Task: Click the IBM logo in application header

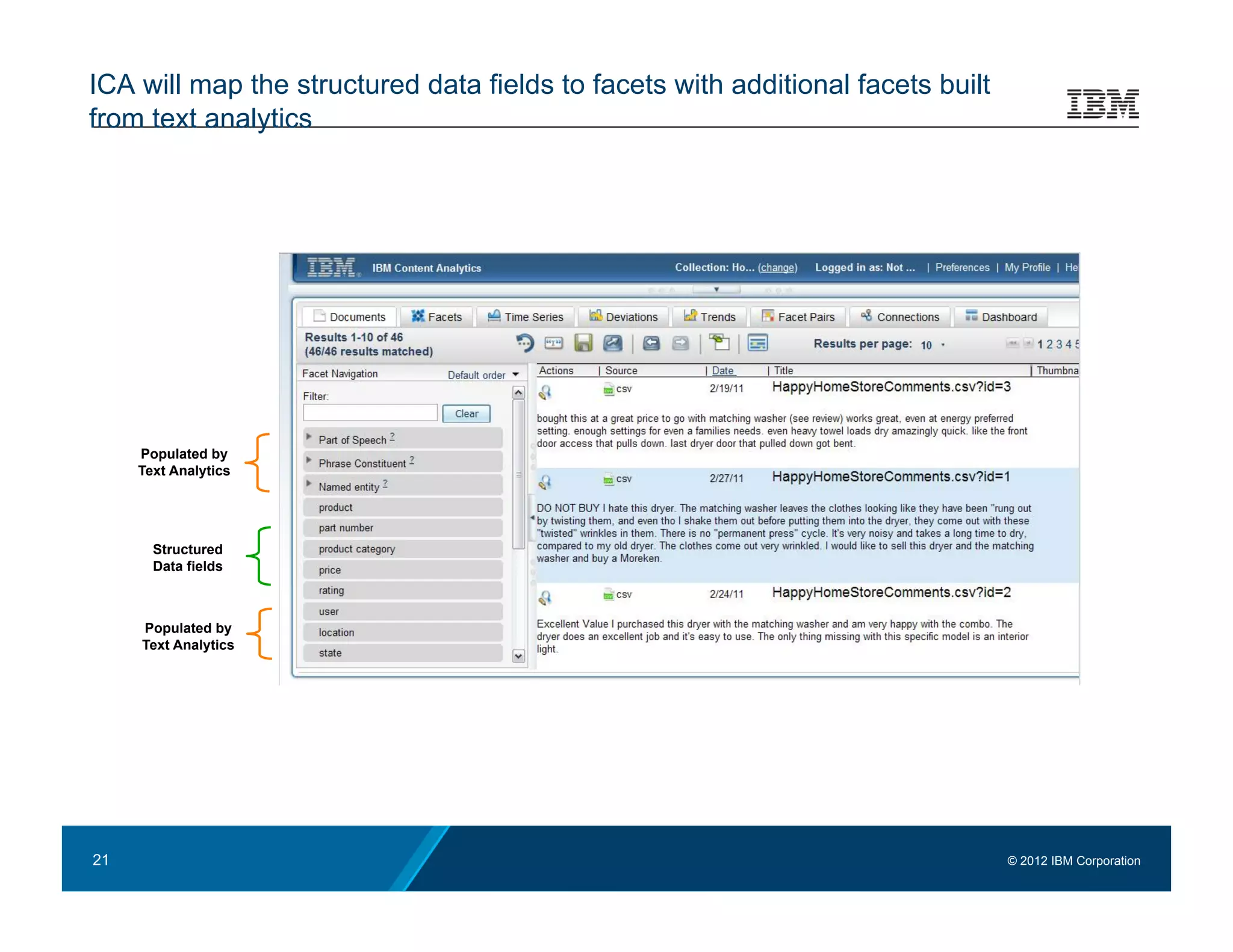Action: tap(334, 267)
